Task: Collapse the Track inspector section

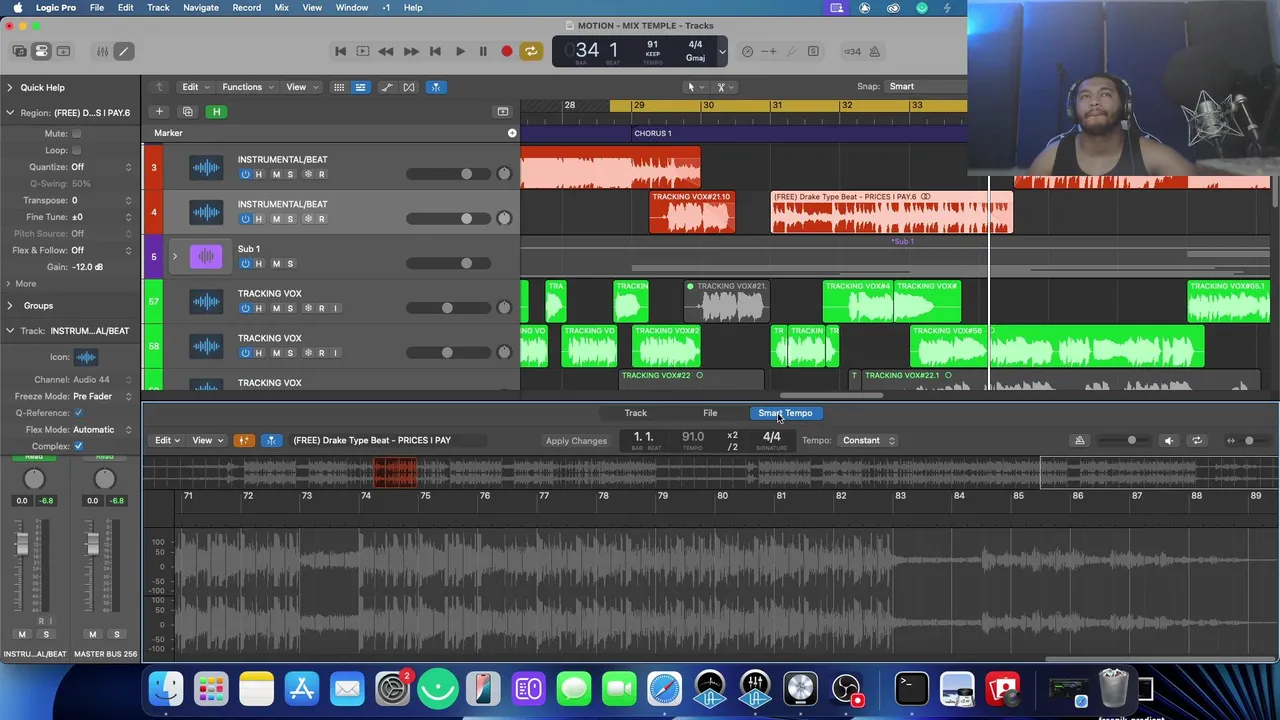Action: tap(9, 330)
